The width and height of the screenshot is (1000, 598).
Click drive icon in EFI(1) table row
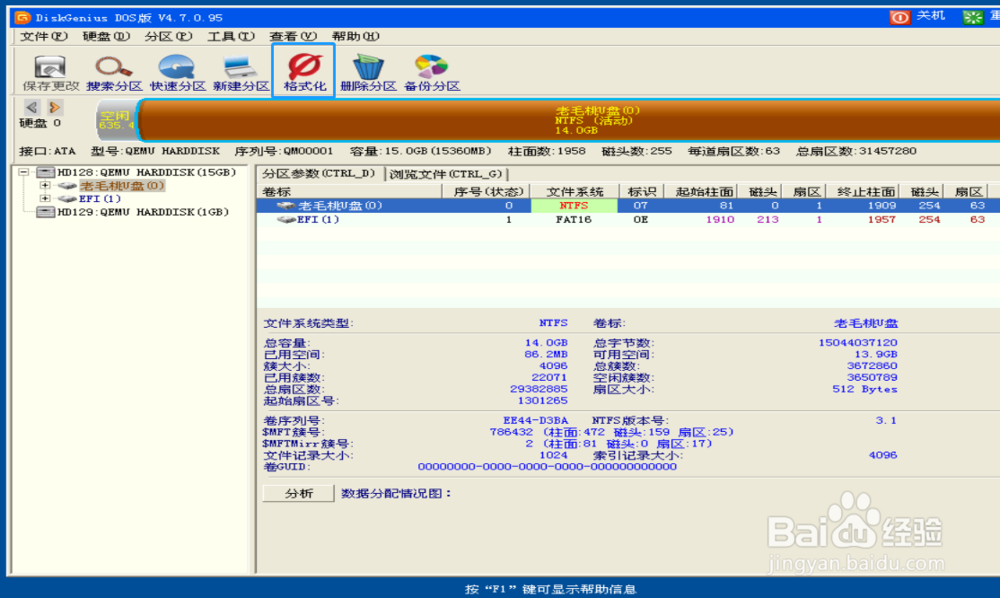286,219
